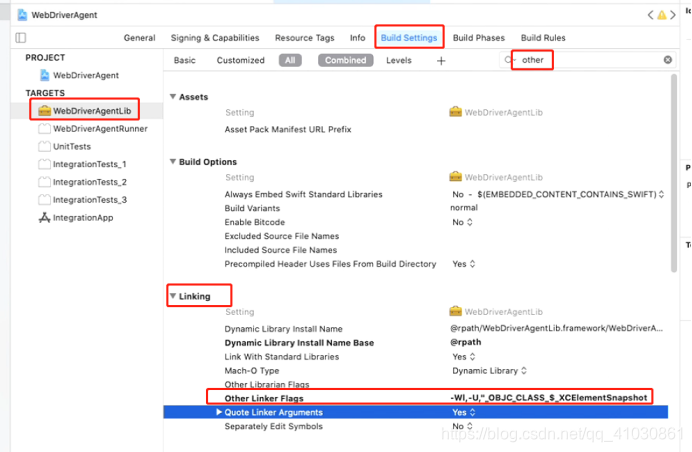This screenshot has height=452, width=692.
Task: Select the IntegrationTests_3 target
Action: (83, 200)
